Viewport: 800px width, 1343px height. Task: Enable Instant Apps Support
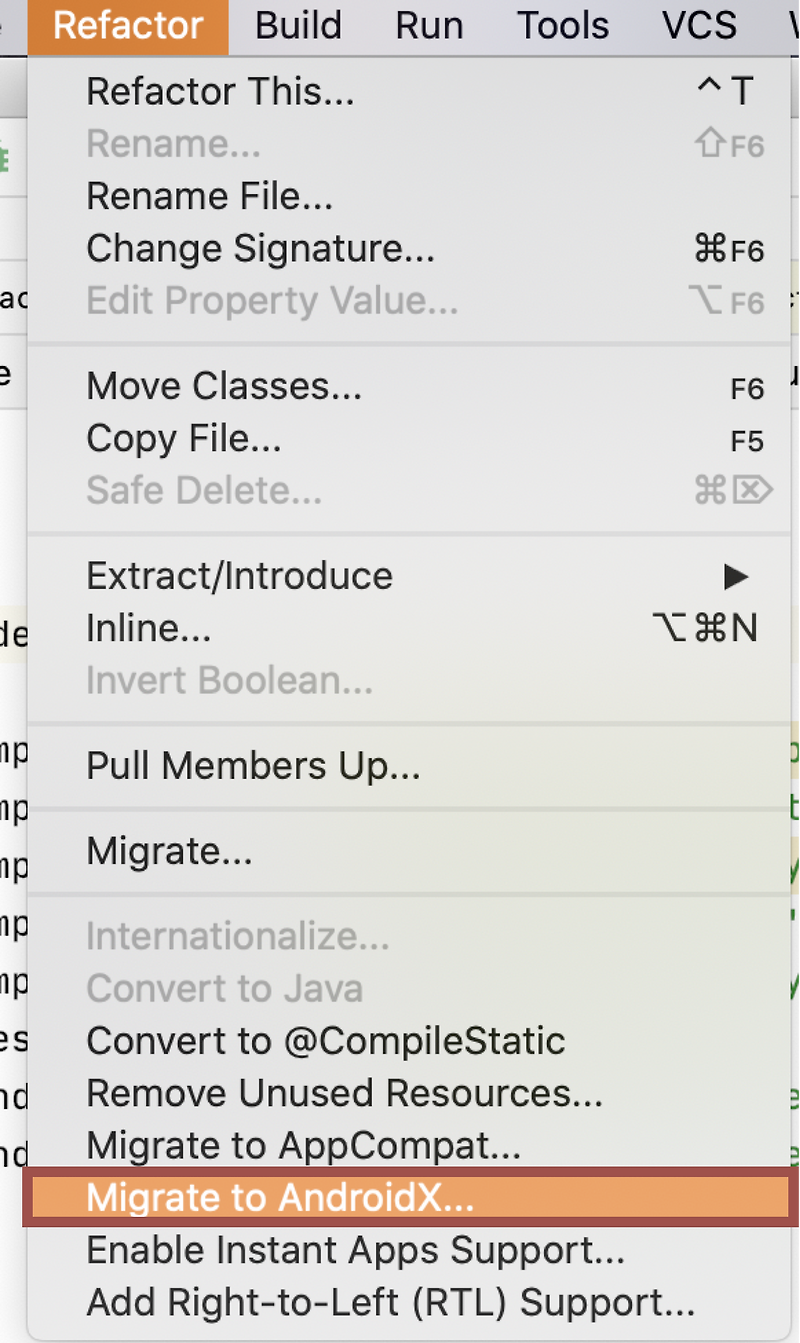coord(355,1249)
